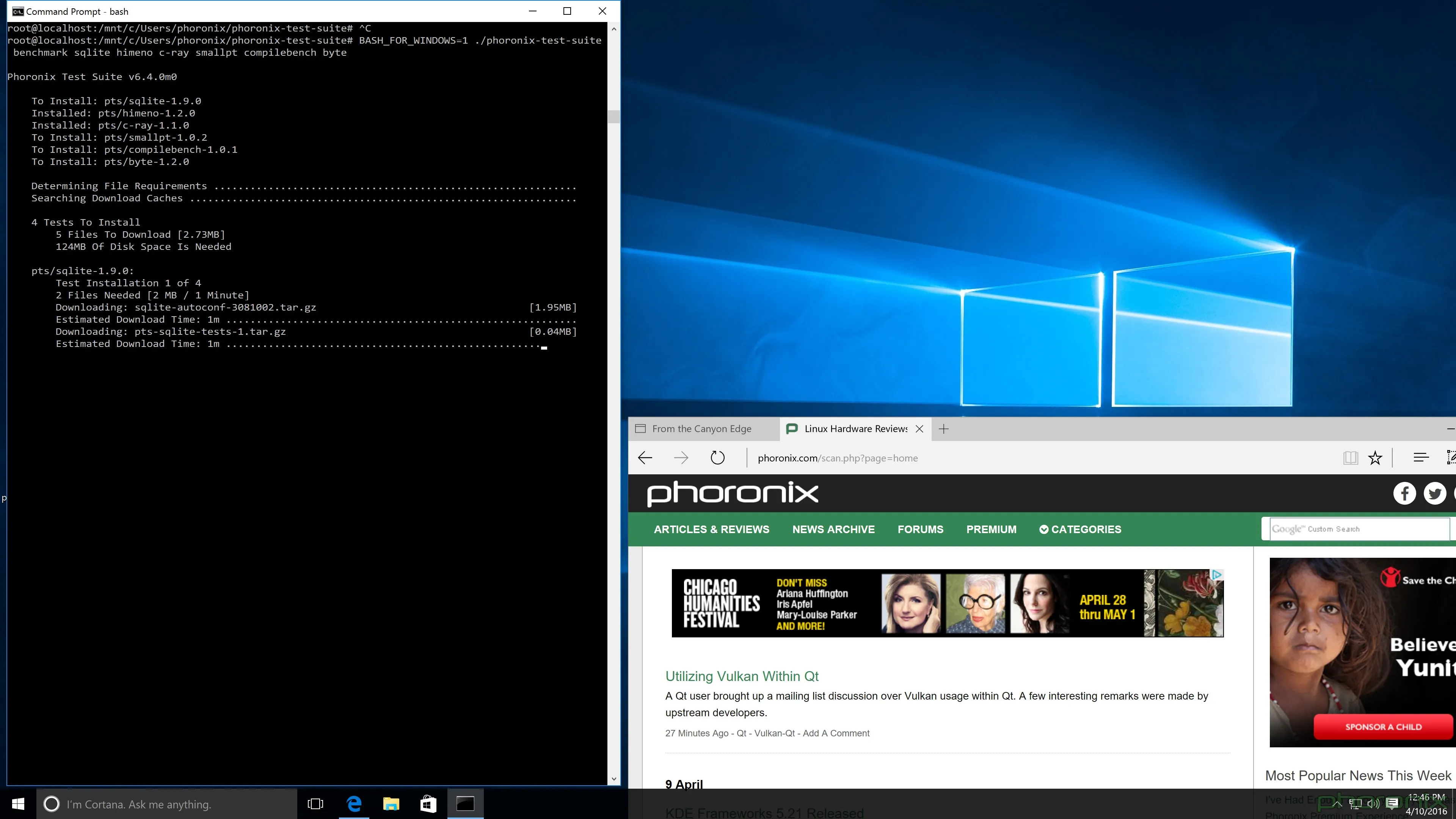Screen dimensions: 1456x819
Task: Open the Action Center notifications icon
Action: tap(1392, 804)
